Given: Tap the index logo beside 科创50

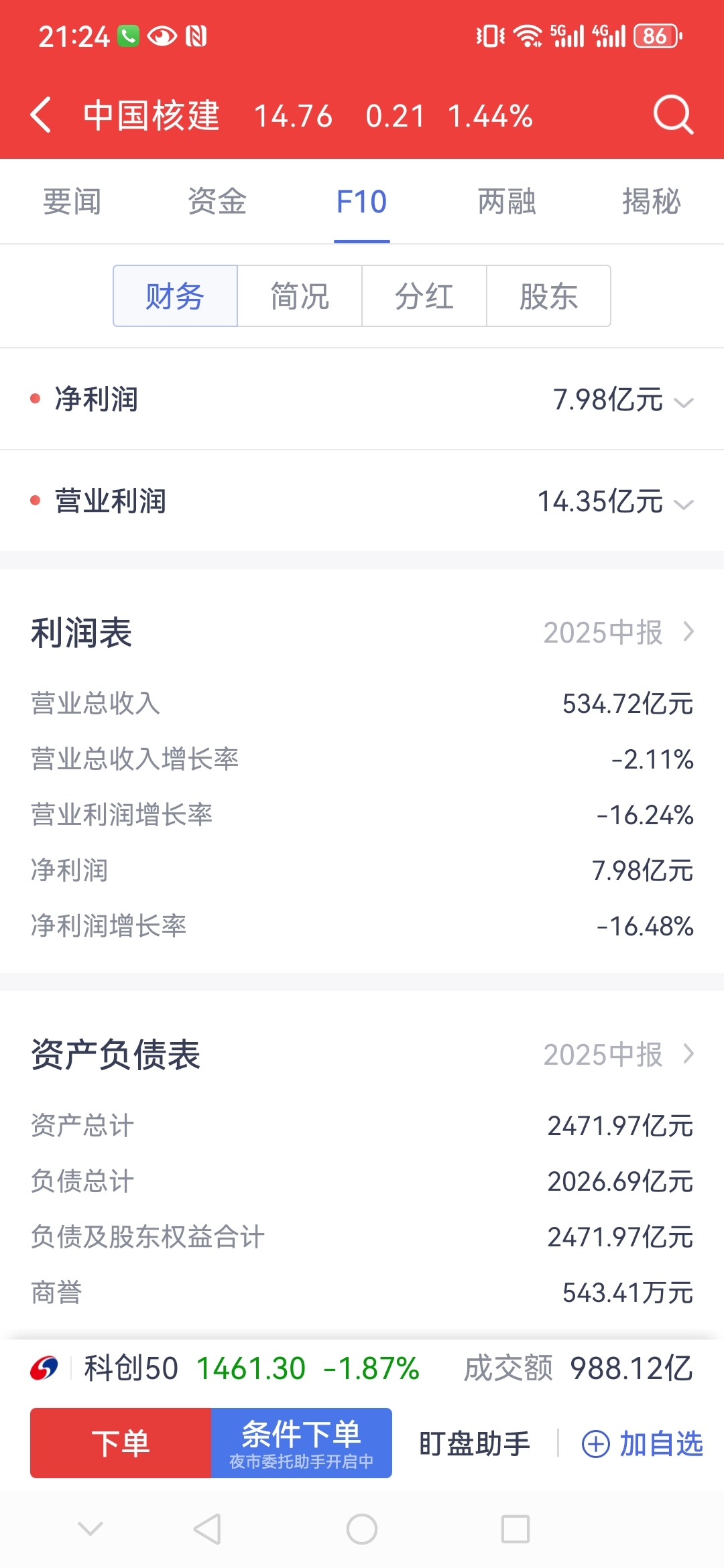Looking at the screenshot, I should (44, 1368).
